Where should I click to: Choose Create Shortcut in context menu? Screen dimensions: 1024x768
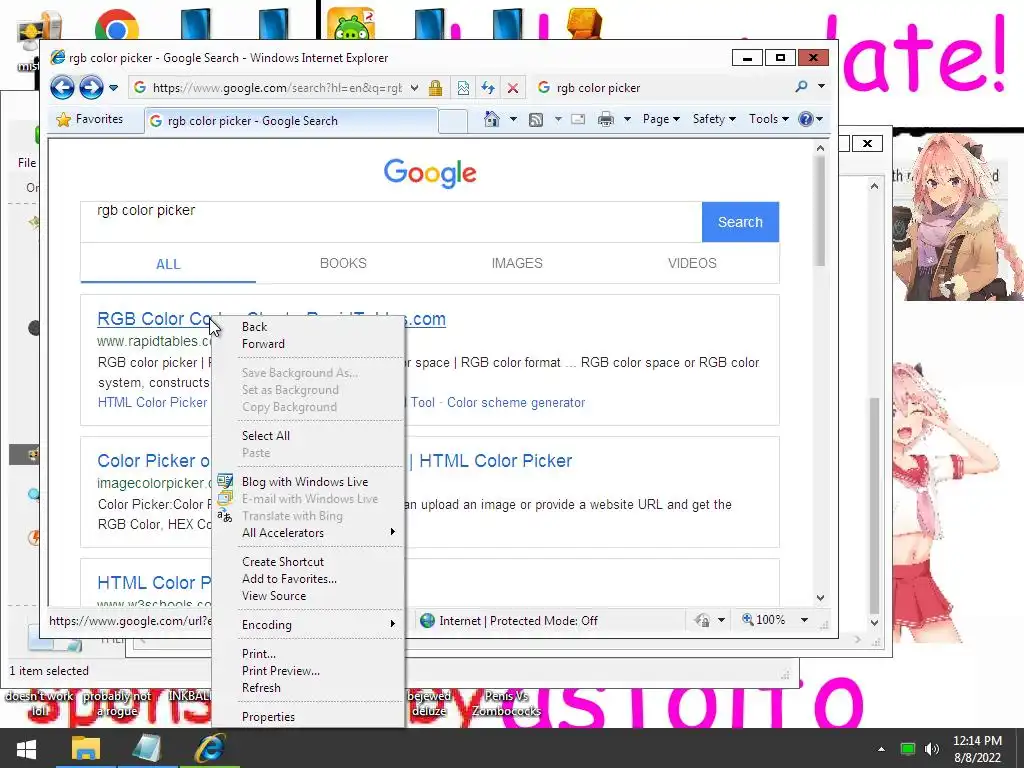[308, 562]
